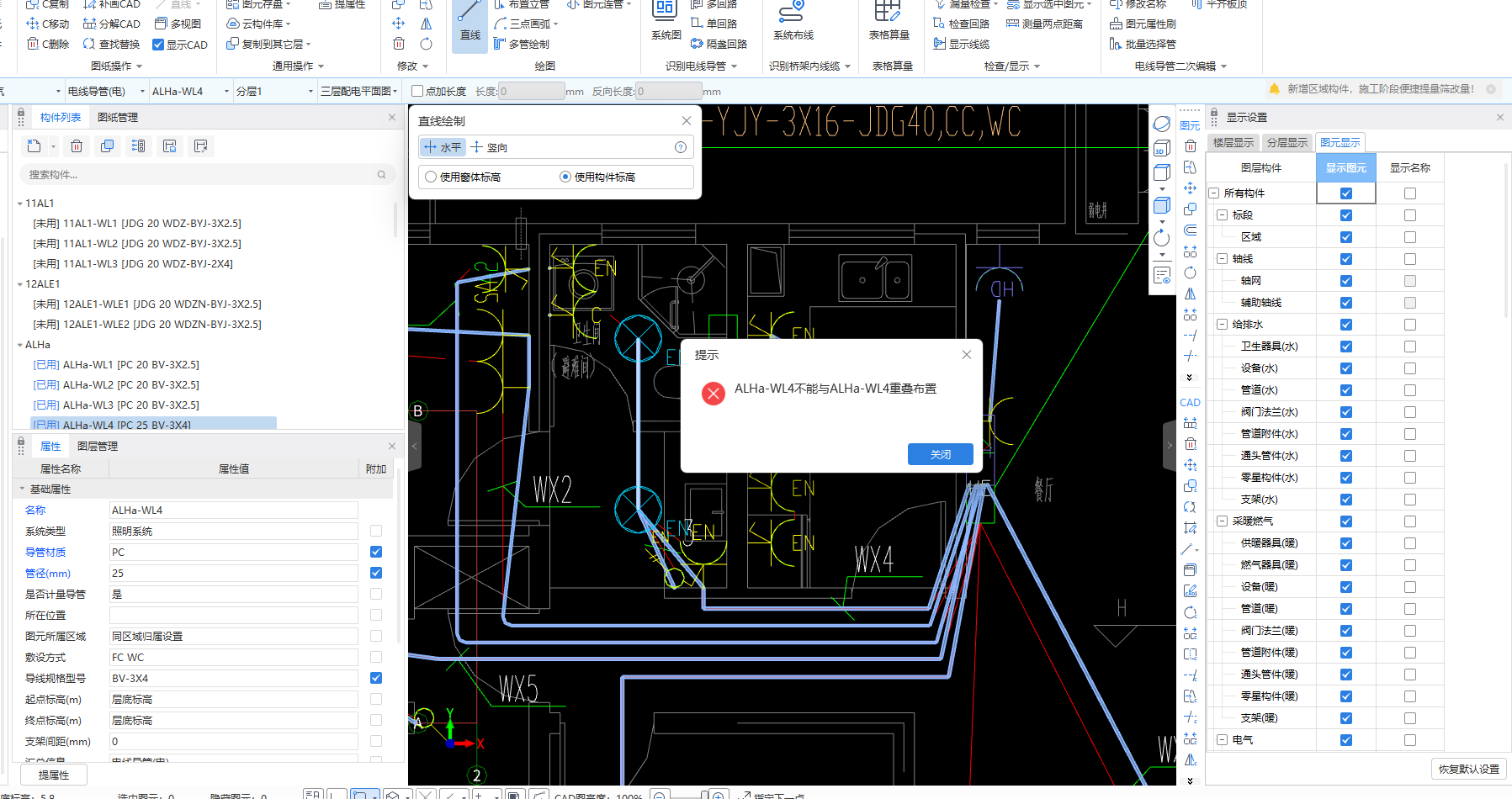Click the 关闭 button in the alert dialog
The image size is (1512, 799).
coord(940,454)
